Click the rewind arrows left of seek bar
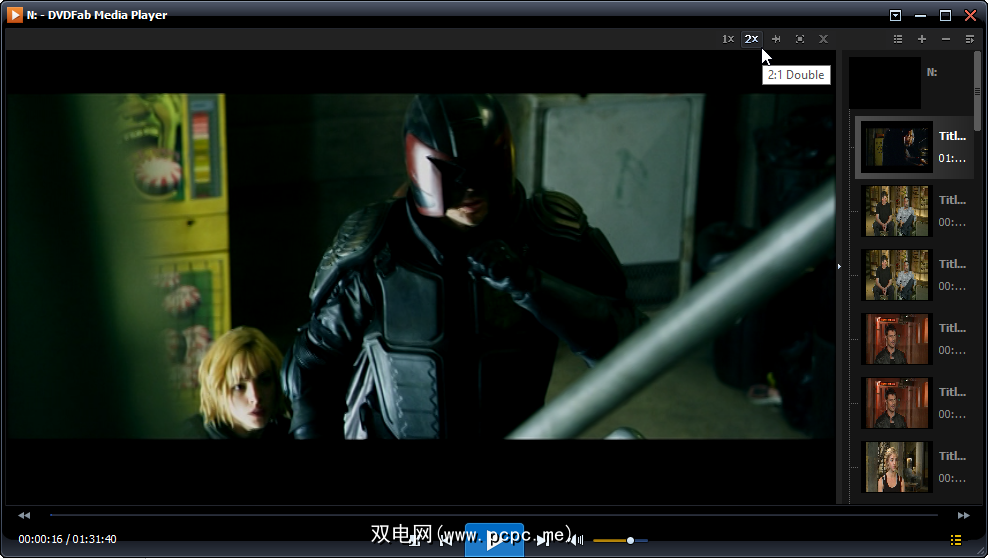Screen dimensions: 989x559 (x=24, y=515)
